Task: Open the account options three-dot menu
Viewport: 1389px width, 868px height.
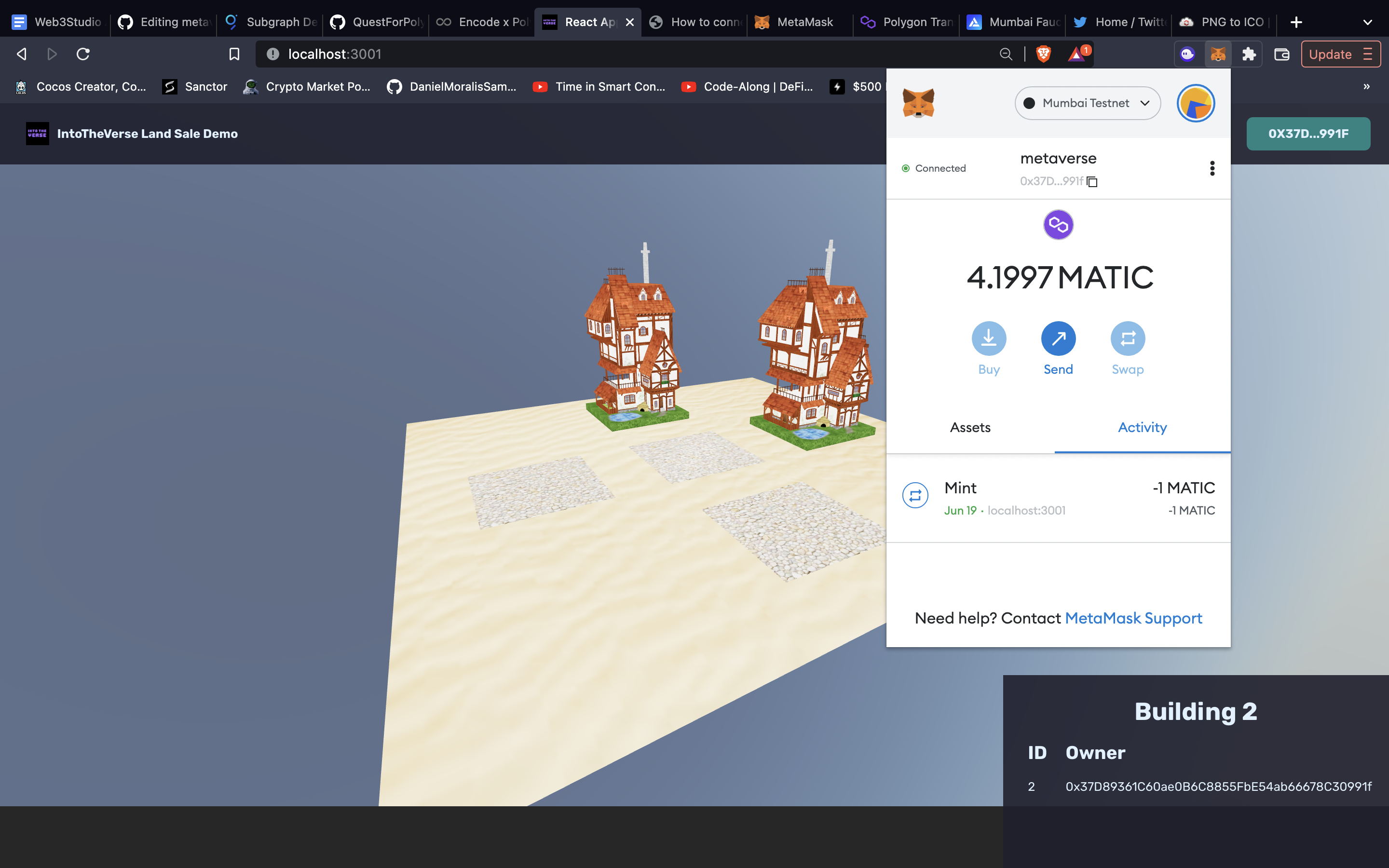Action: coord(1212,168)
